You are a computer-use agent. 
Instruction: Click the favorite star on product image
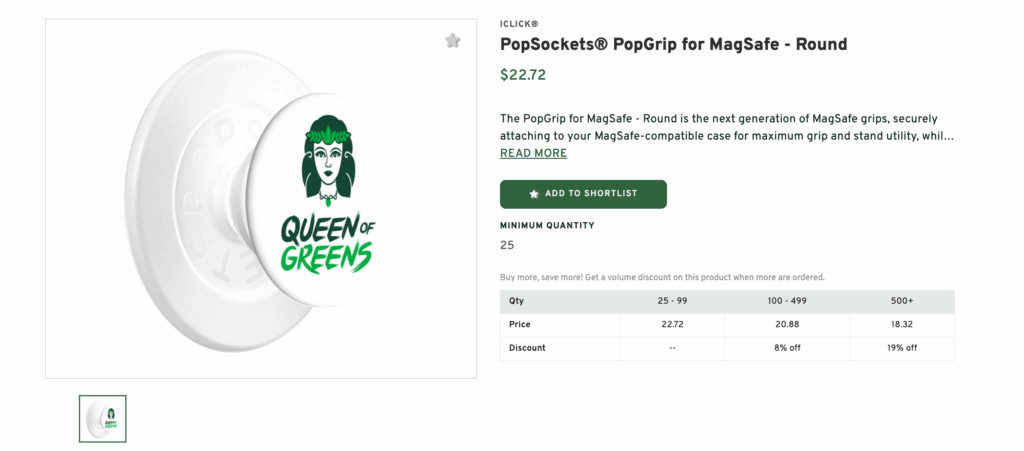[452, 41]
